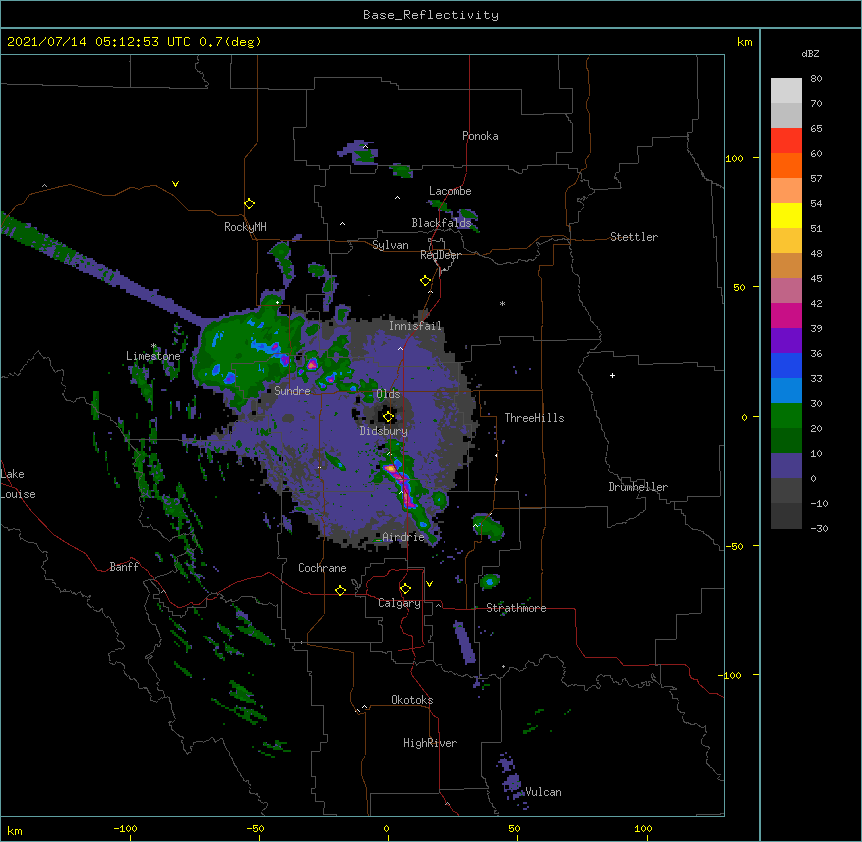
Task: Pick the slate purple 0-10 dBZ legend swatch
Action: (x=786, y=466)
